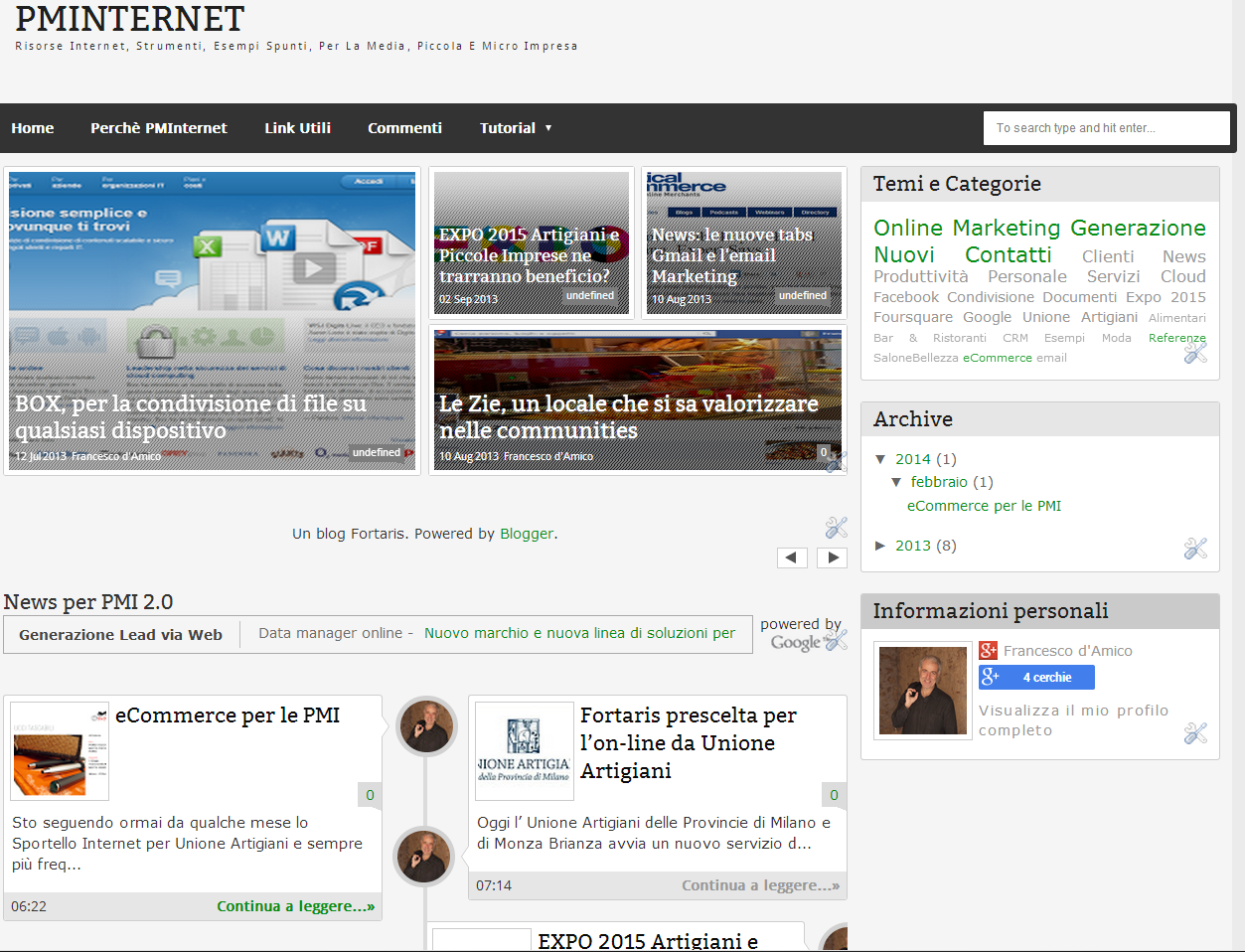Click the wrench icon in Informazioni personali widget
Image resolution: width=1245 pixels, height=952 pixels.
tap(1195, 733)
